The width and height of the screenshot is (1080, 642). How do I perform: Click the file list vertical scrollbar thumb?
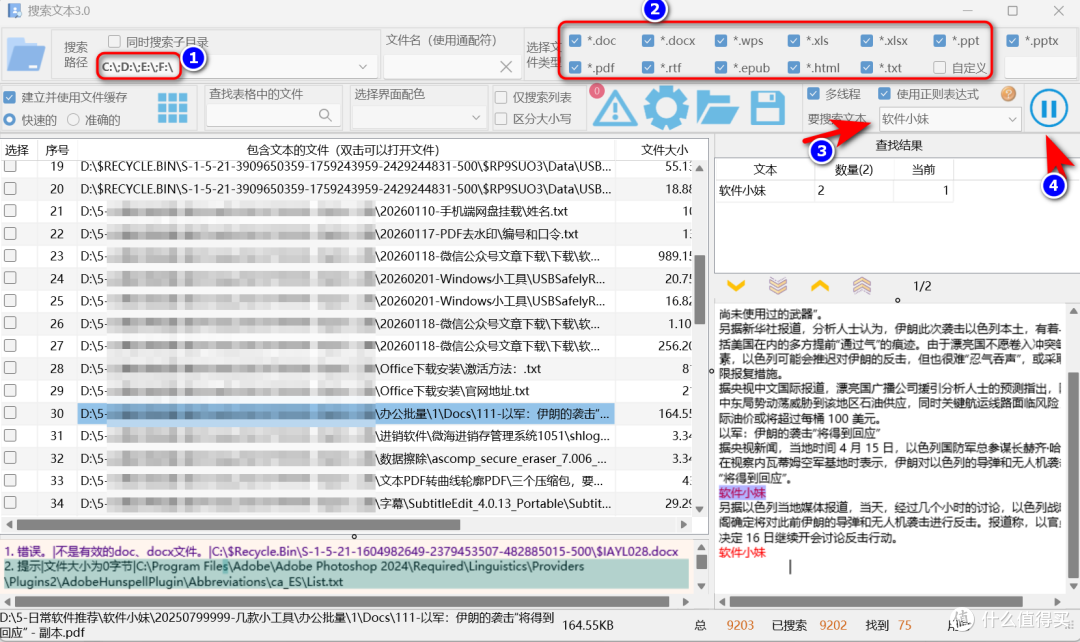pos(700,290)
